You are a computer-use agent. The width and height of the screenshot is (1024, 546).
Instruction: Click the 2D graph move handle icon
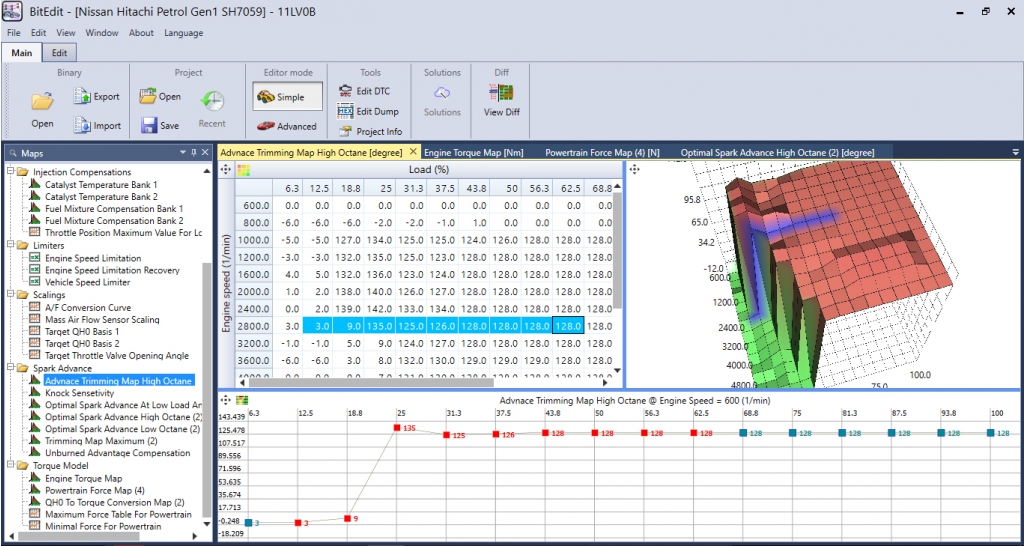pos(226,399)
